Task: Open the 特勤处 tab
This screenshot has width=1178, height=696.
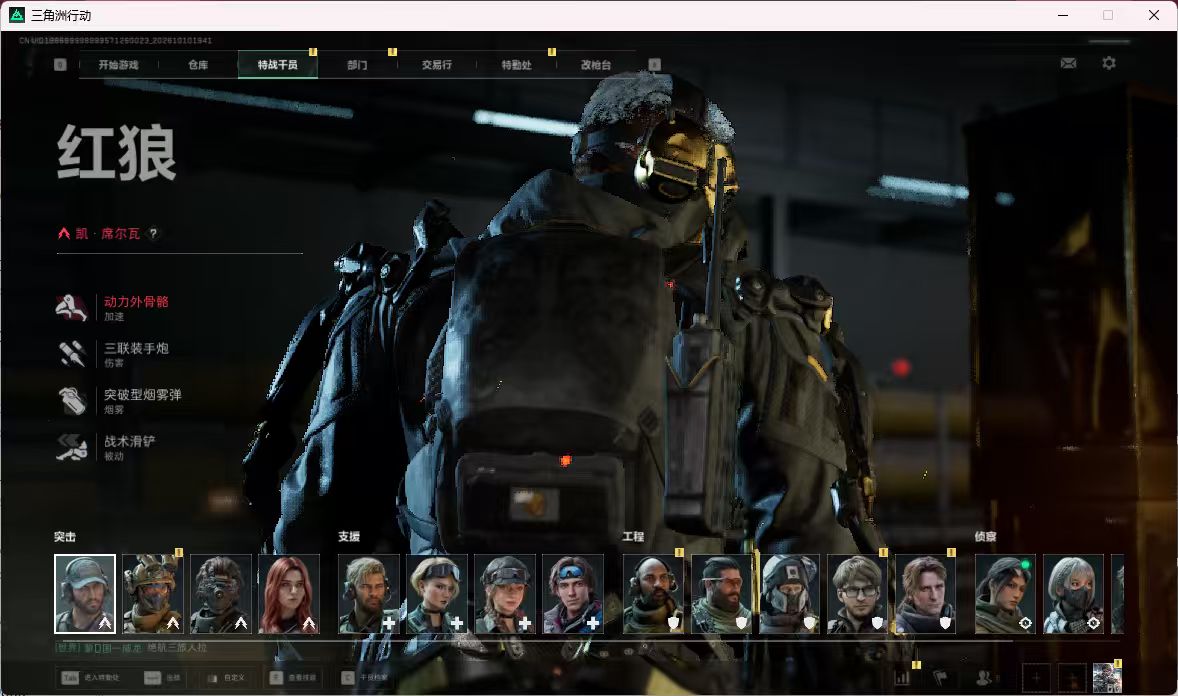Action: coord(516,65)
